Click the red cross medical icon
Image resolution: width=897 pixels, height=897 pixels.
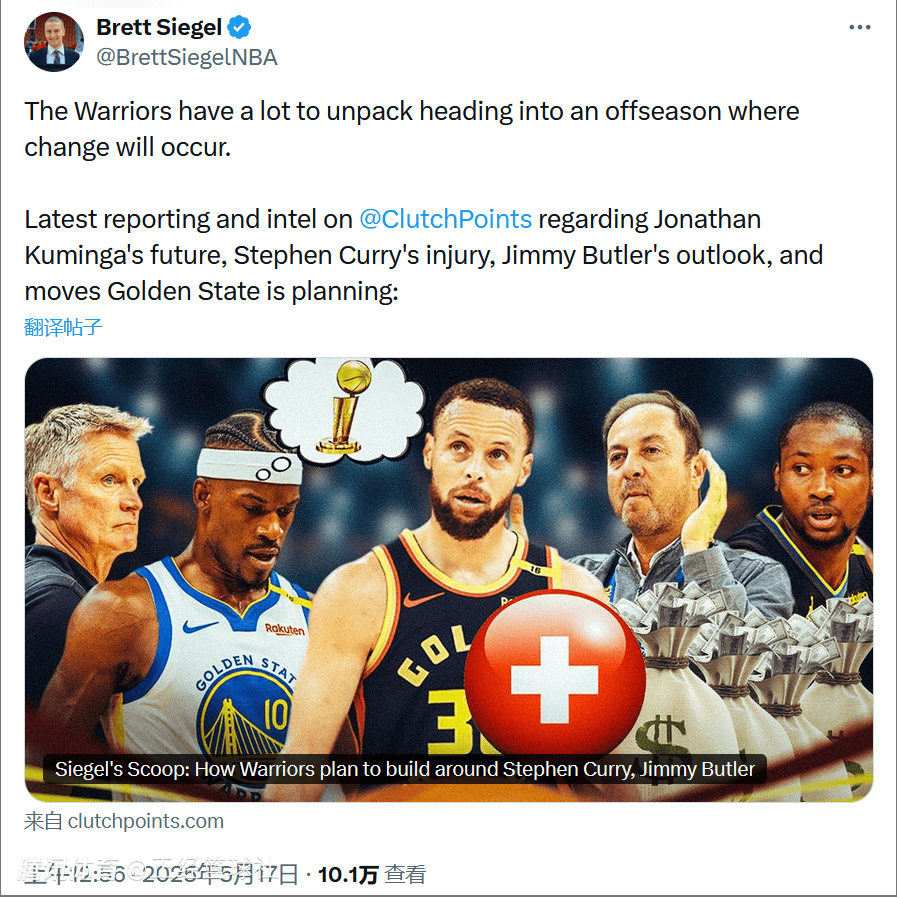click(x=554, y=675)
